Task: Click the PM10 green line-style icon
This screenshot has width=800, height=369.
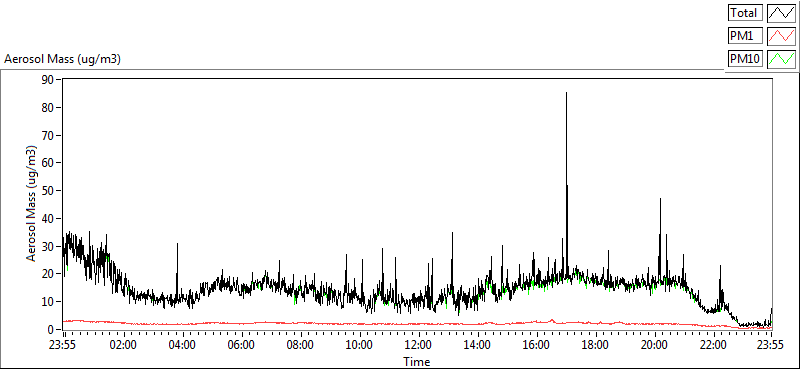Action: 781,59
